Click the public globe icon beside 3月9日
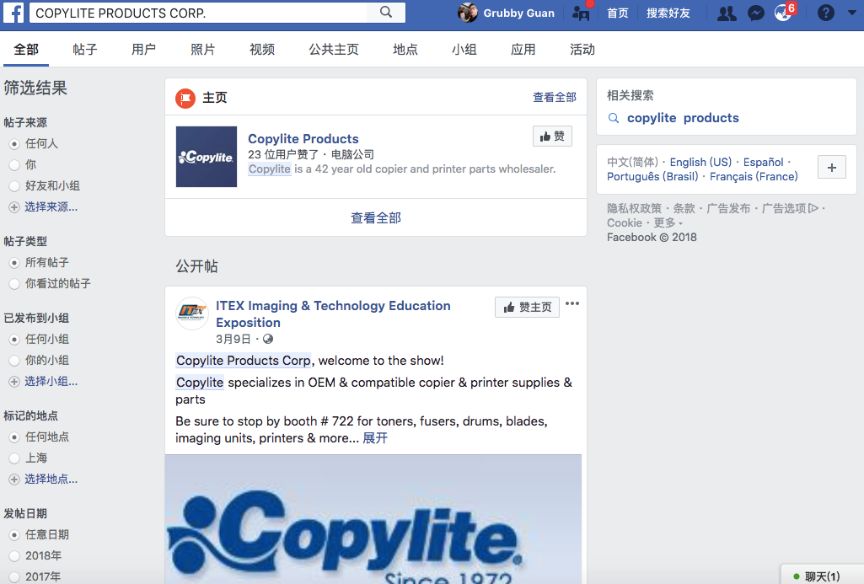 pyautogui.click(x=268, y=339)
